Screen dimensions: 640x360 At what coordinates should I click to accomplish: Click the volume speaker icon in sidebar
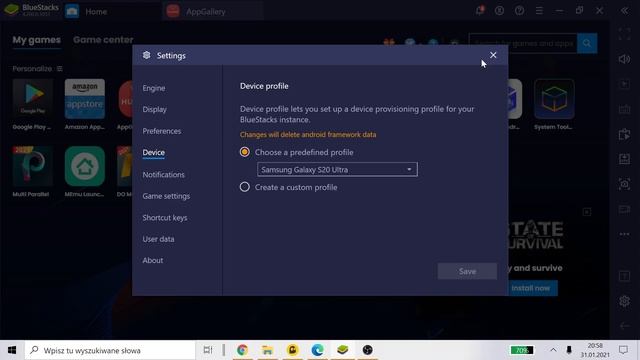(624, 59)
